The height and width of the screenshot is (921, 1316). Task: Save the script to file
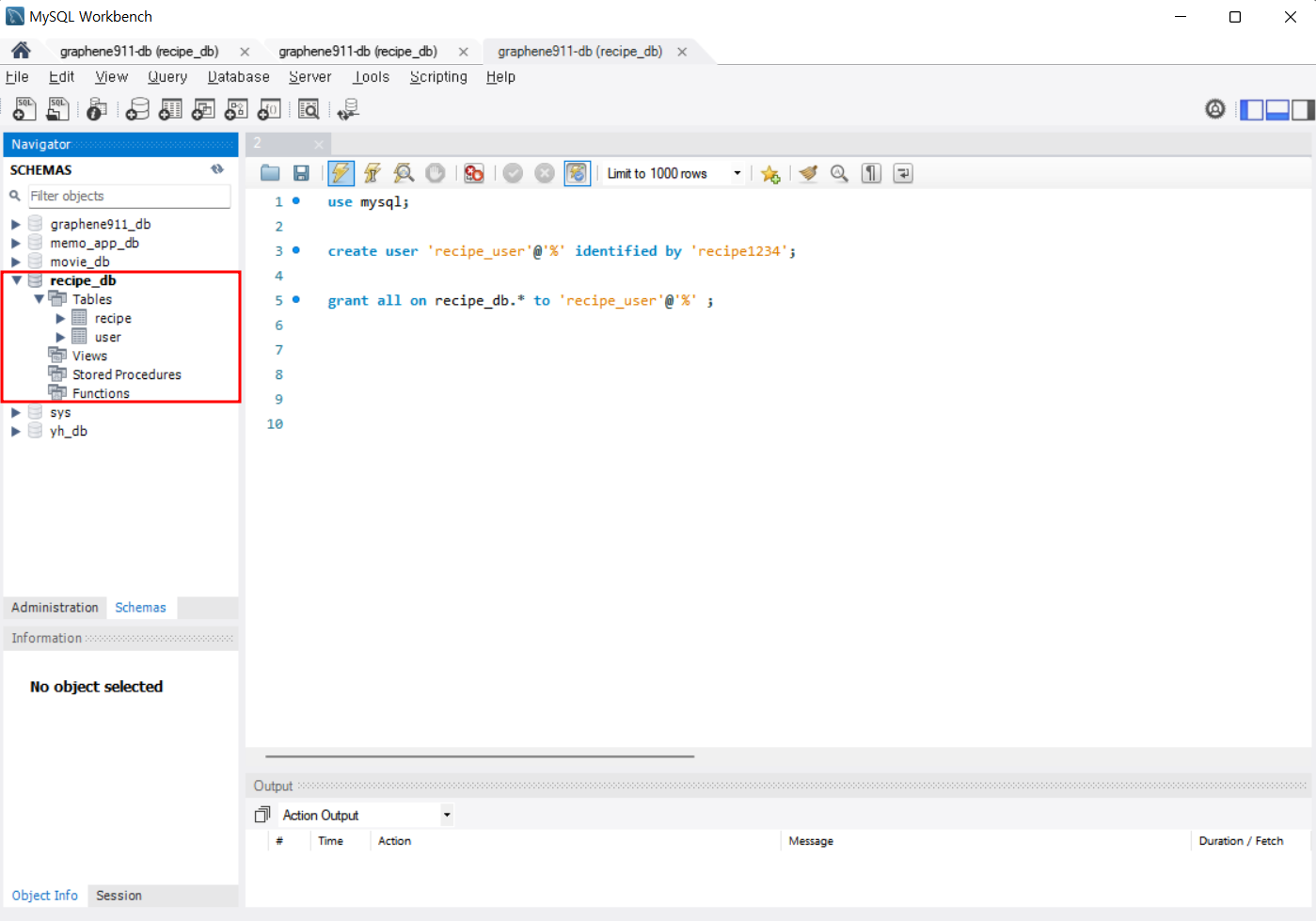302,173
